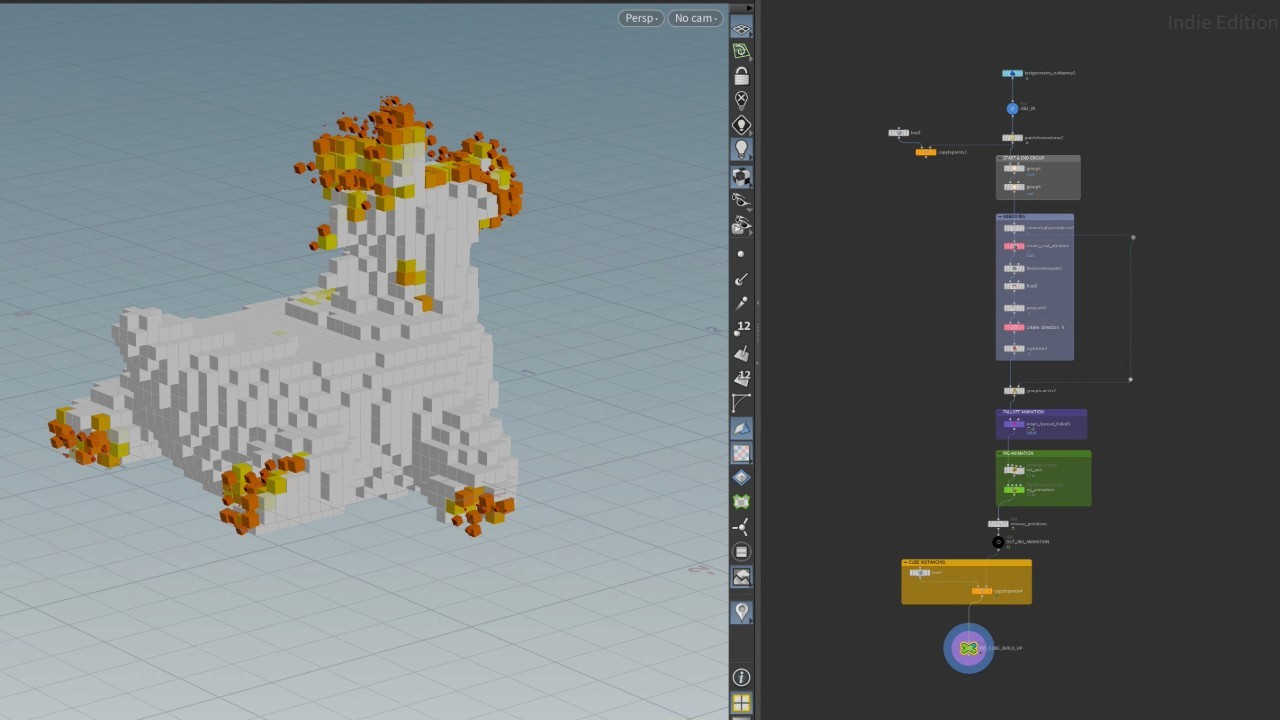Select the OUT_CUBE_BUILD_UP output node
This screenshot has height=720, width=1280.
[x=968, y=649]
